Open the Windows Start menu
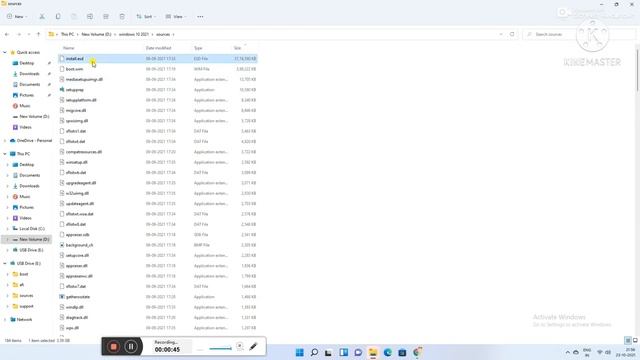 pos(300,352)
